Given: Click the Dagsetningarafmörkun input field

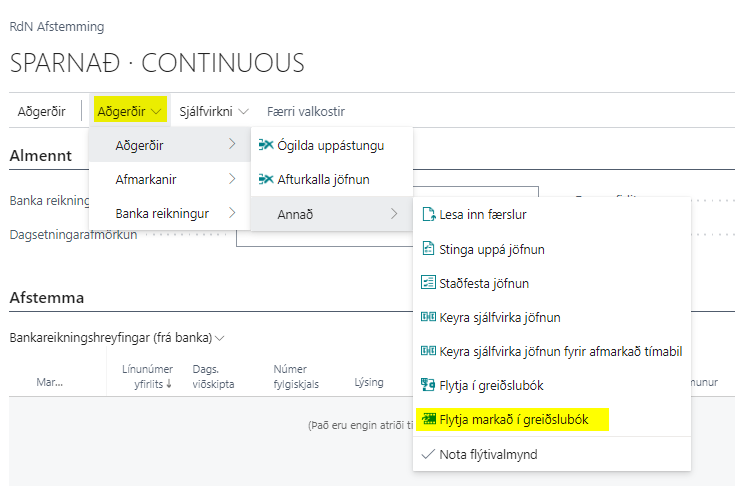Looking at the screenshot, I should point(243,235).
